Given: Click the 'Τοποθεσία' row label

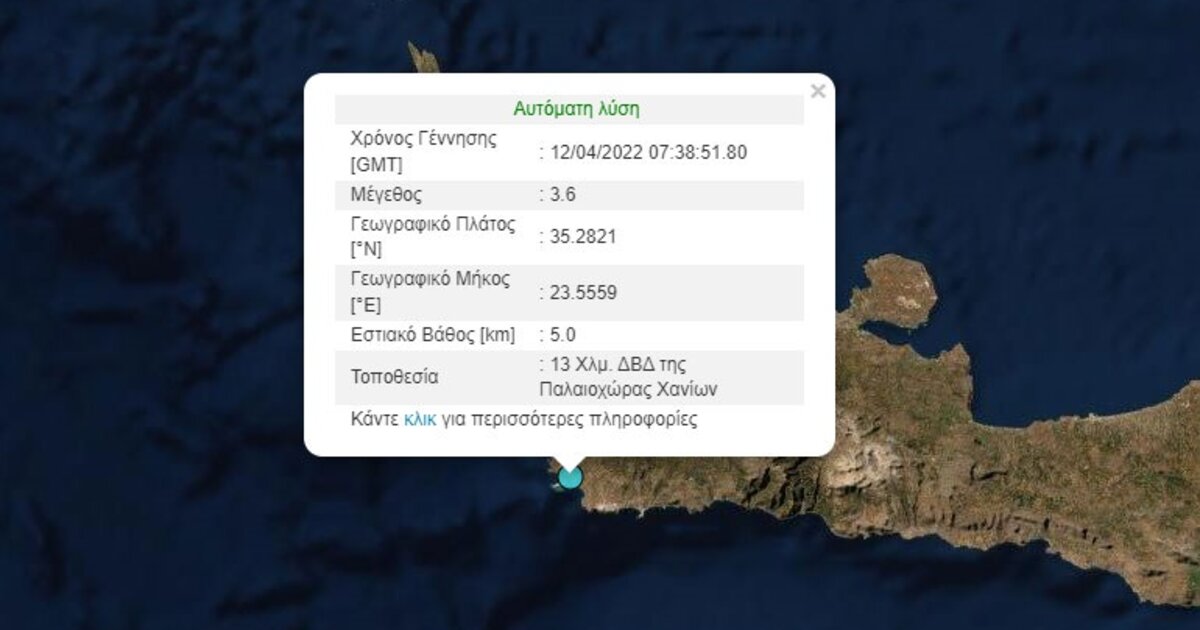Looking at the screenshot, I should pyautogui.click(x=394, y=377).
